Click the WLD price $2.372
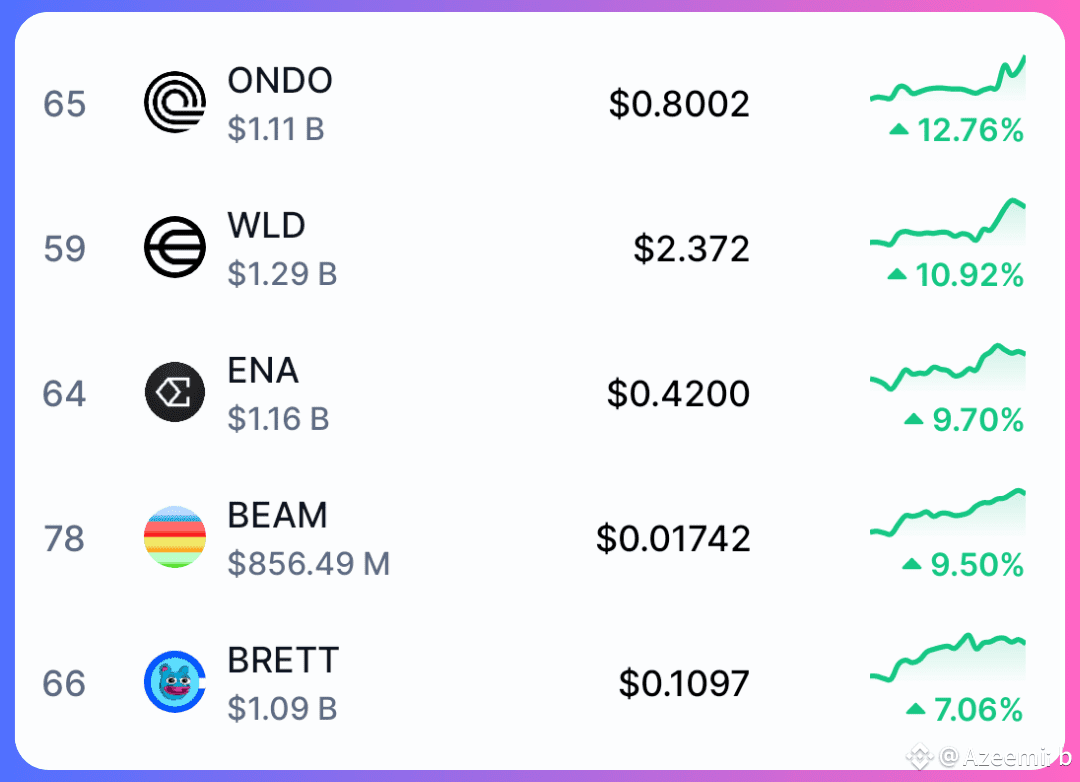The image size is (1080, 782). tap(691, 248)
